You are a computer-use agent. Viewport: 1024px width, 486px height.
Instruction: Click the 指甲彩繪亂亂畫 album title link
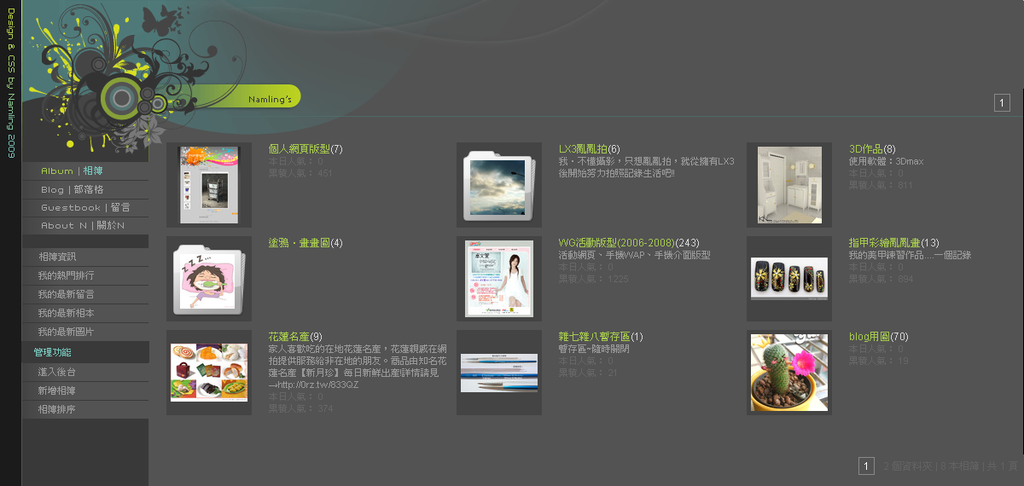(885, 243)
